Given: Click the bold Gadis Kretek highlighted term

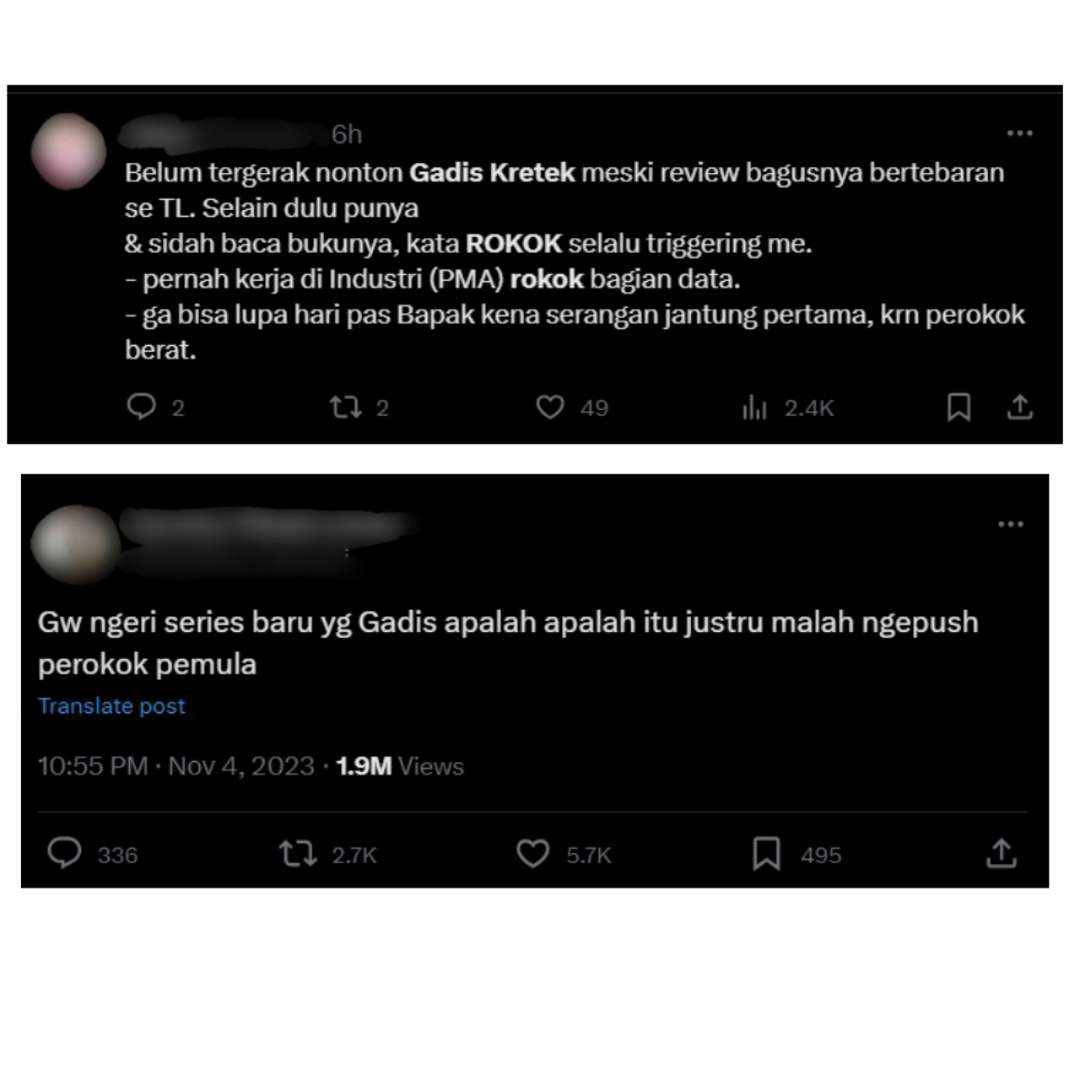Looking at the screenshot, I should click(x=492, y=172).
